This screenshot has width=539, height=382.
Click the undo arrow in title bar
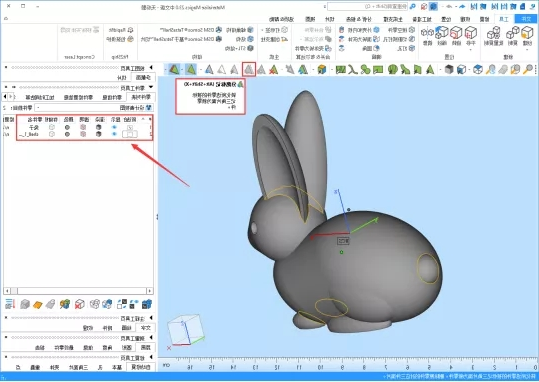point(462,7)
